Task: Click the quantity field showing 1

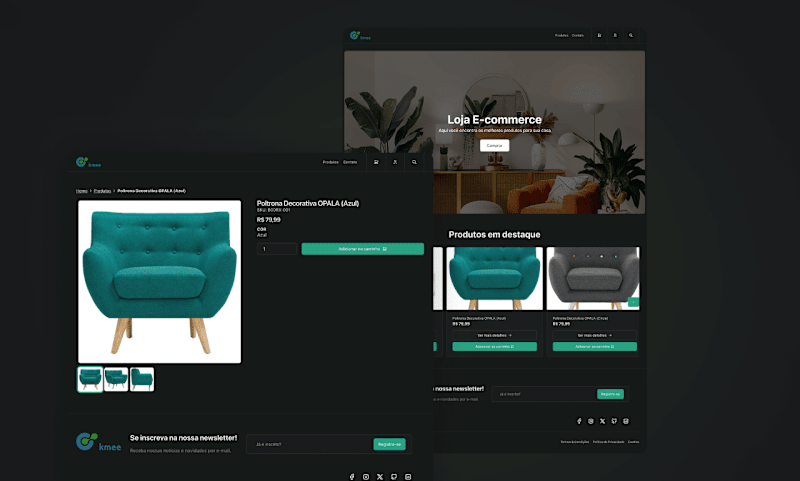Action: 277,249
